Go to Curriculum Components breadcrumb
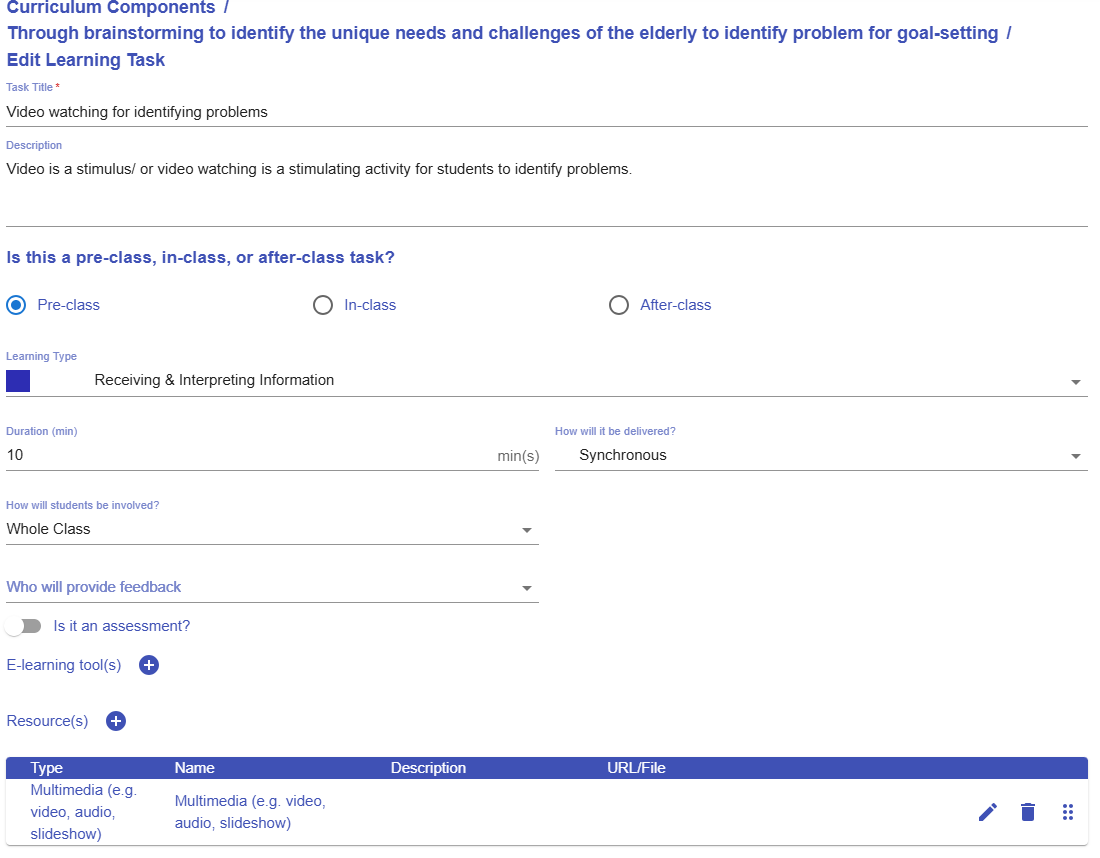The image size is (1100, 858). click(110, 8)
